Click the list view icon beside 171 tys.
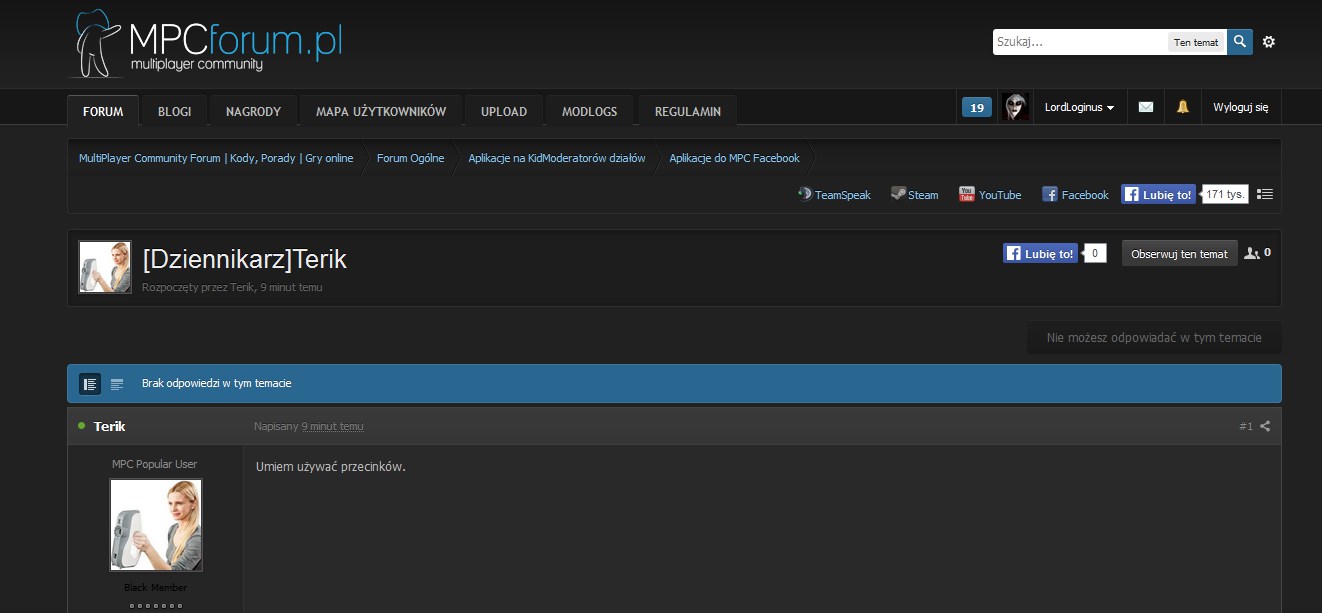 [1265, 194]
